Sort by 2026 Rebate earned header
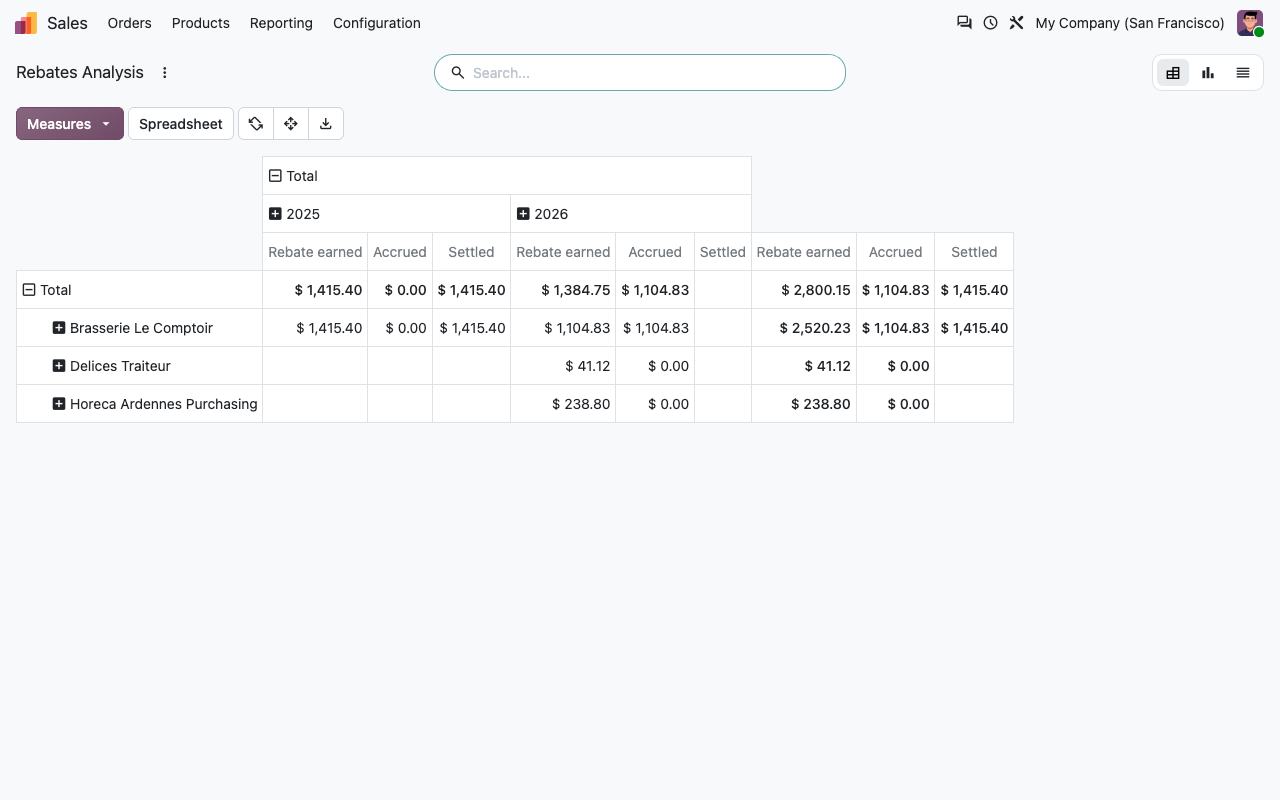The height and width of the screenshot is (800, 1280). tap(563, 252)
